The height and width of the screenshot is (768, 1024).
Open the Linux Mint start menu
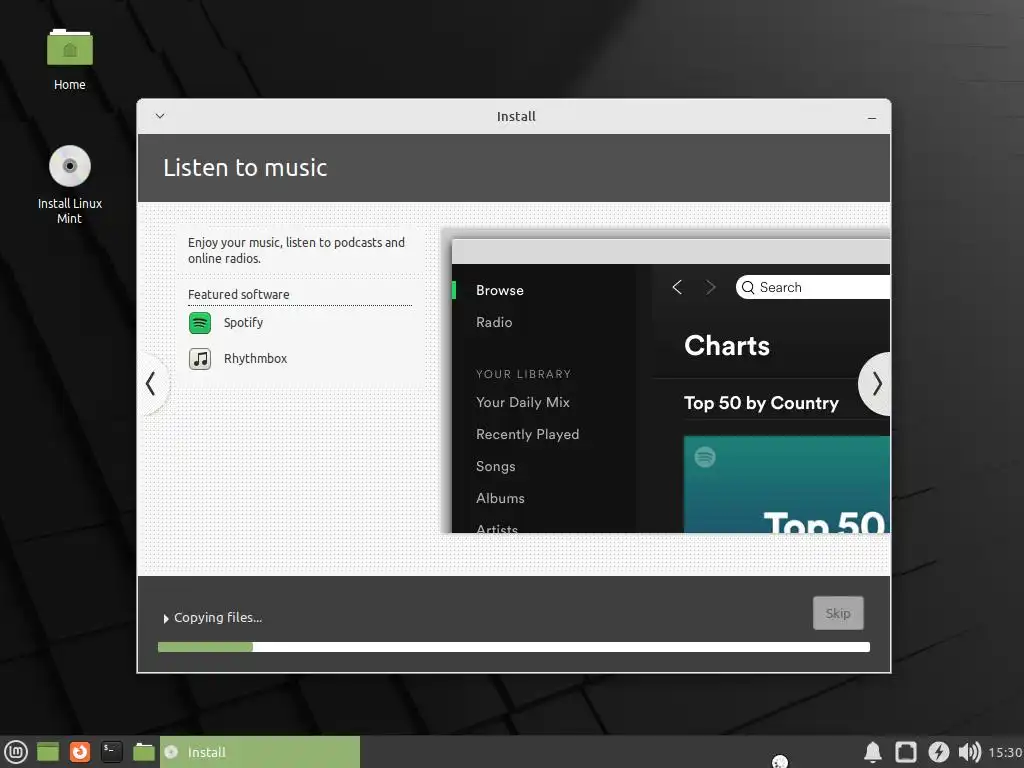pos(16,752)
